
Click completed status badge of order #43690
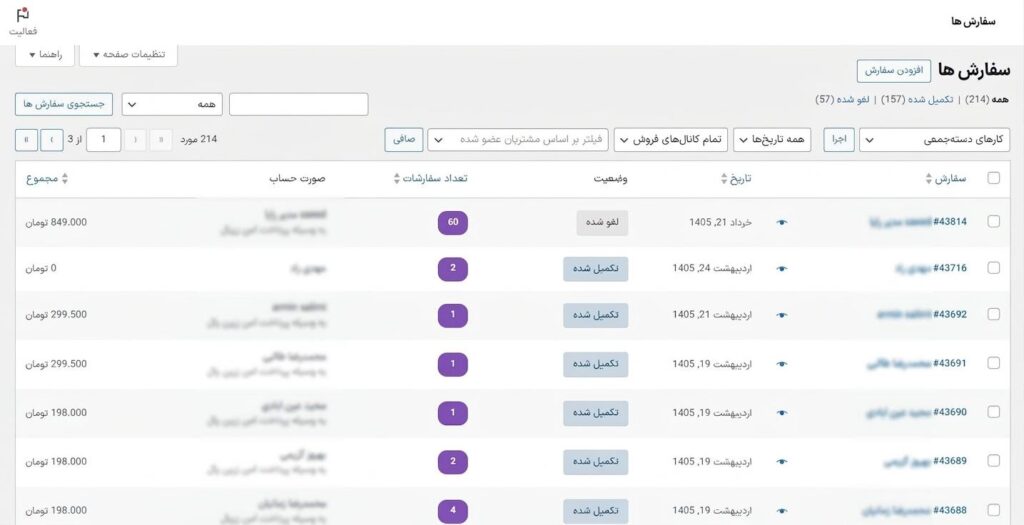(596, 413)
